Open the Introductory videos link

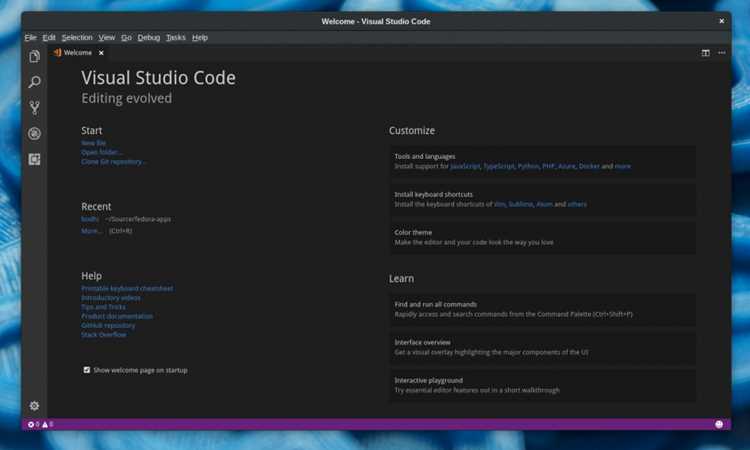111,297
